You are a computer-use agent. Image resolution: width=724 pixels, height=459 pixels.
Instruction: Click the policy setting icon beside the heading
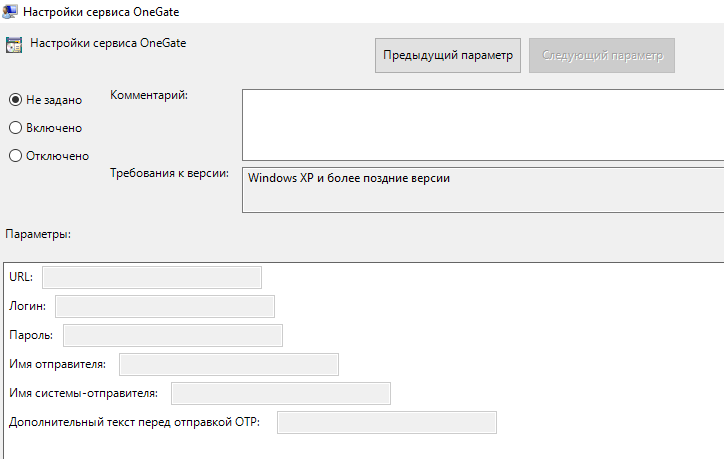coord(14,45)
